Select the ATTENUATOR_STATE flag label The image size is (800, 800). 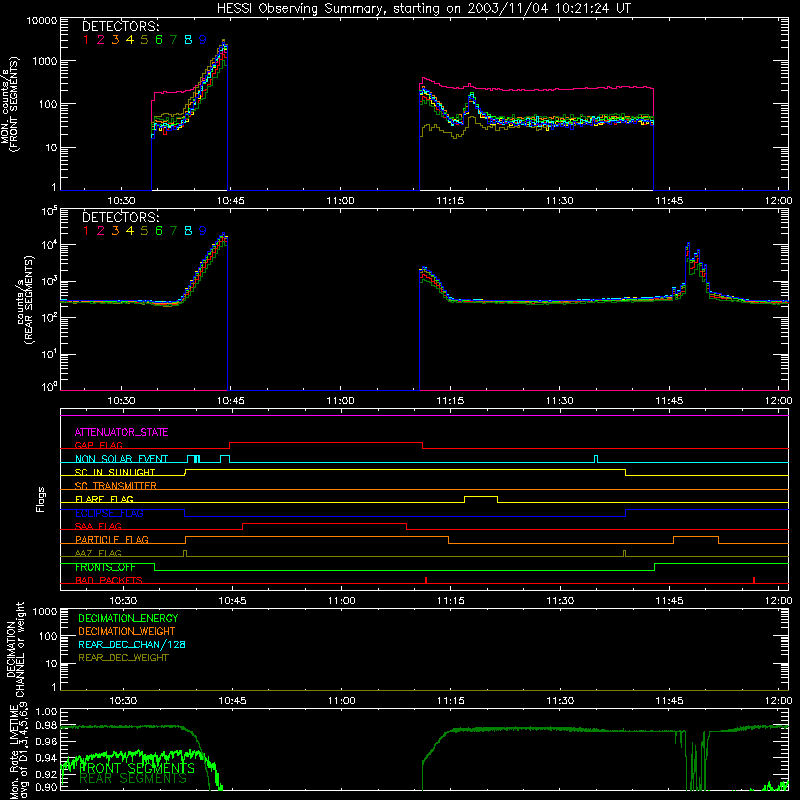click(121, 432)
